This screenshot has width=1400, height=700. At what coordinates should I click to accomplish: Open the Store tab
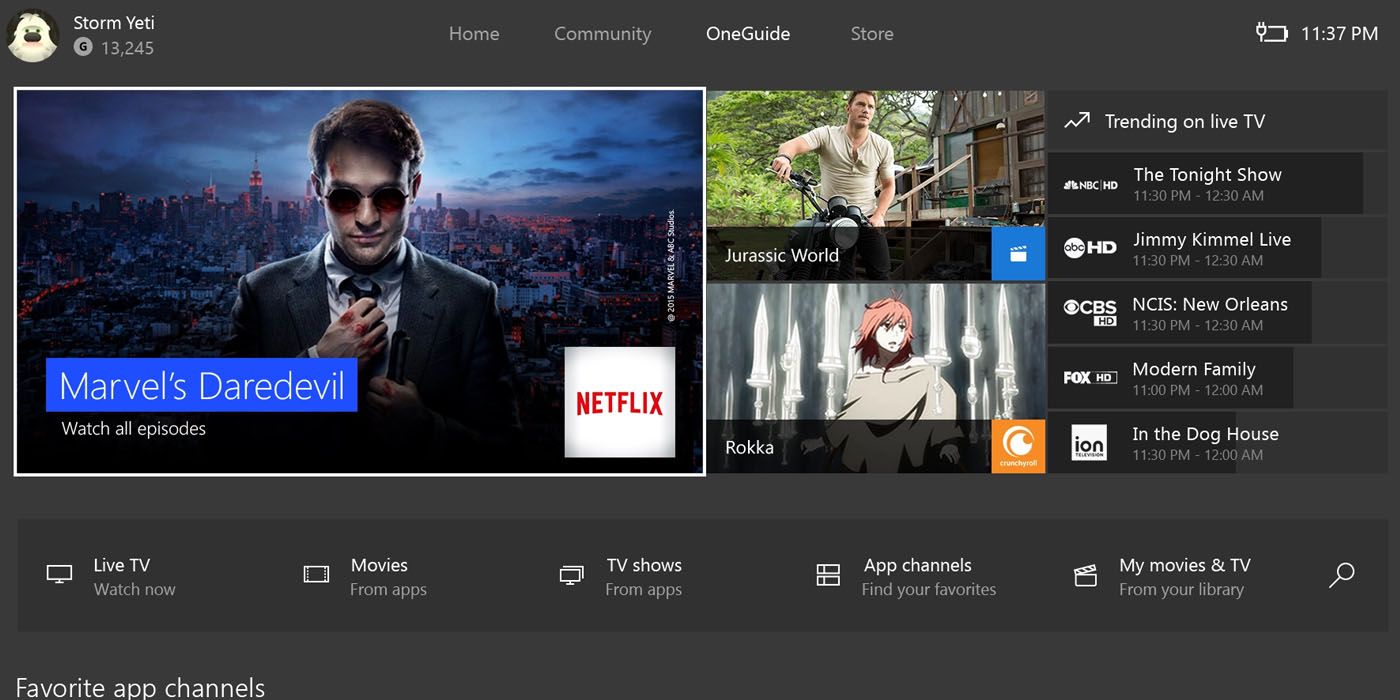click(x=870, y=33)
